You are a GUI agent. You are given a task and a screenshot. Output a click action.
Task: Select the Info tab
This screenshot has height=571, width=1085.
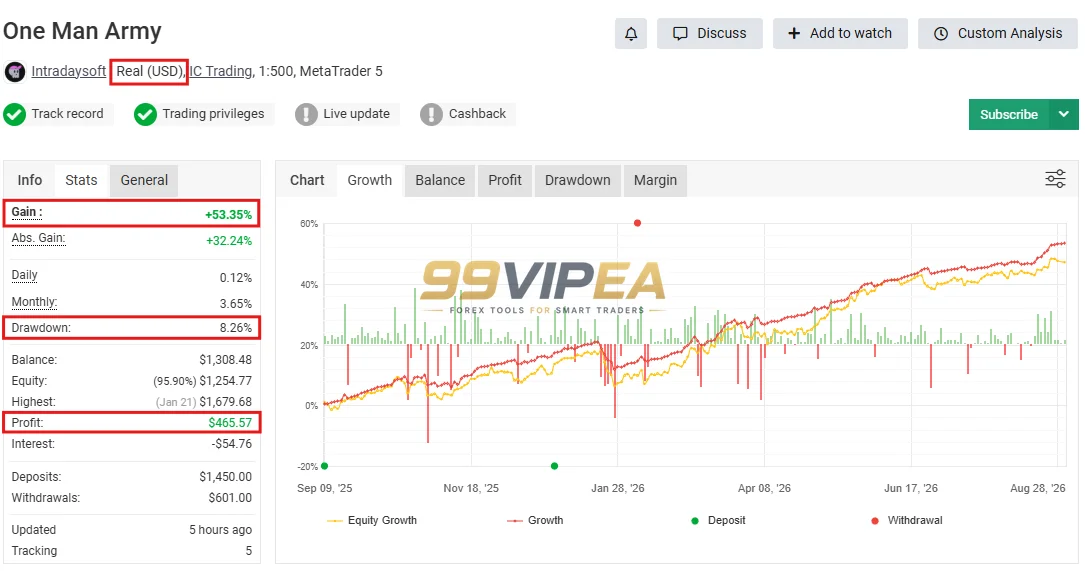coord(30,180)
